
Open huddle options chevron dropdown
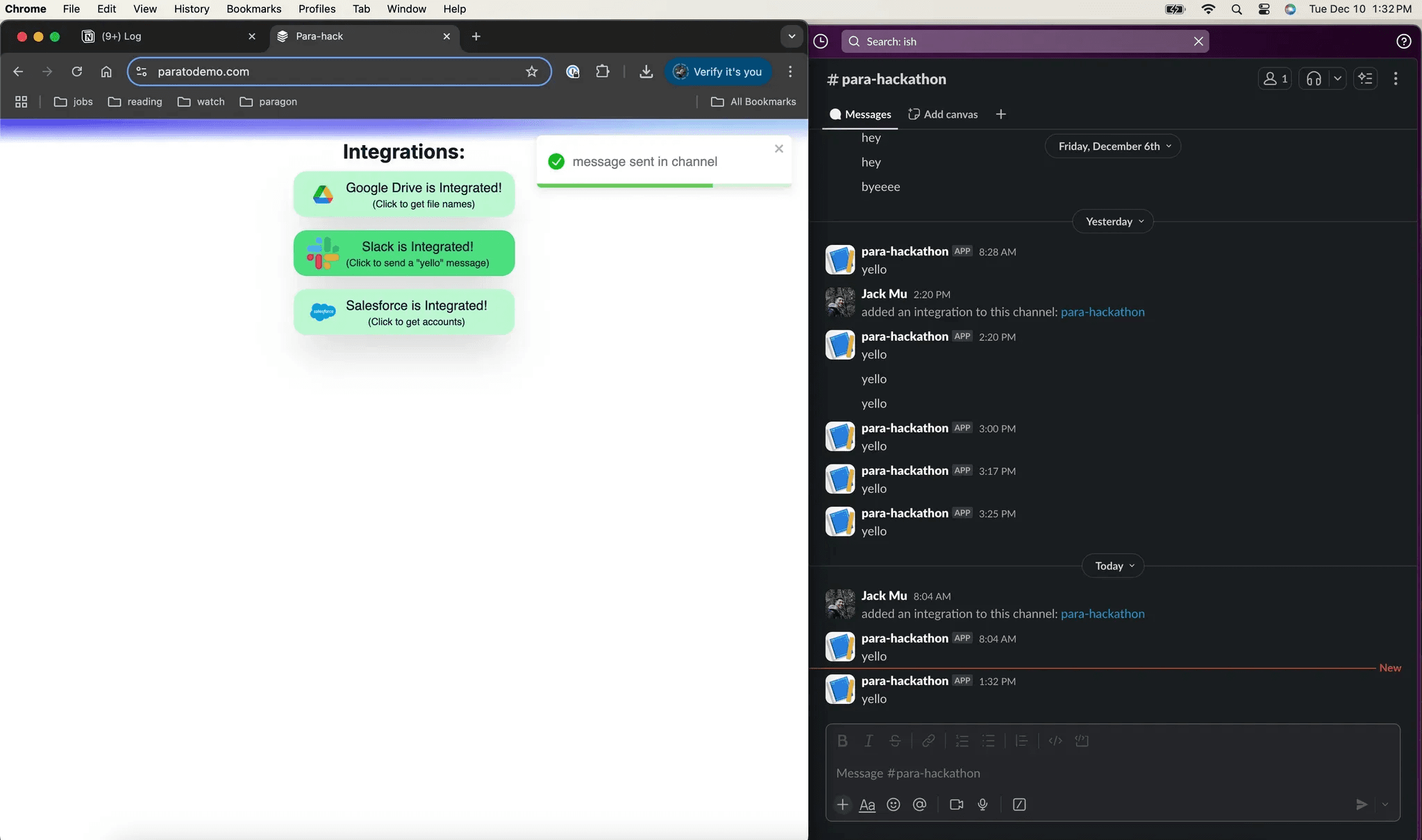click(x=1337, y=78)
